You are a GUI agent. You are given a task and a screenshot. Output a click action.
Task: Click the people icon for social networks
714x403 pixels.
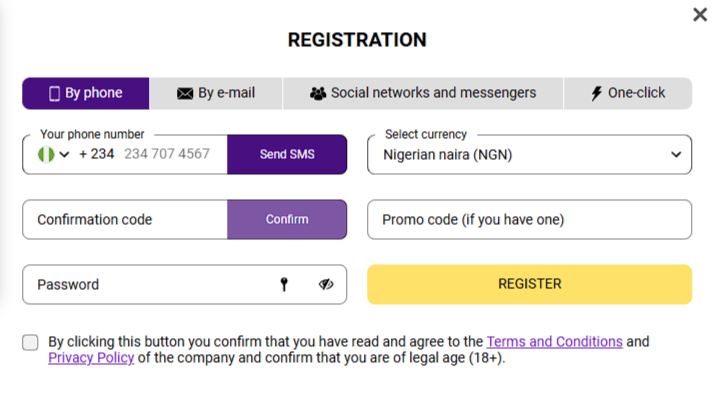(x=318, y=93)
